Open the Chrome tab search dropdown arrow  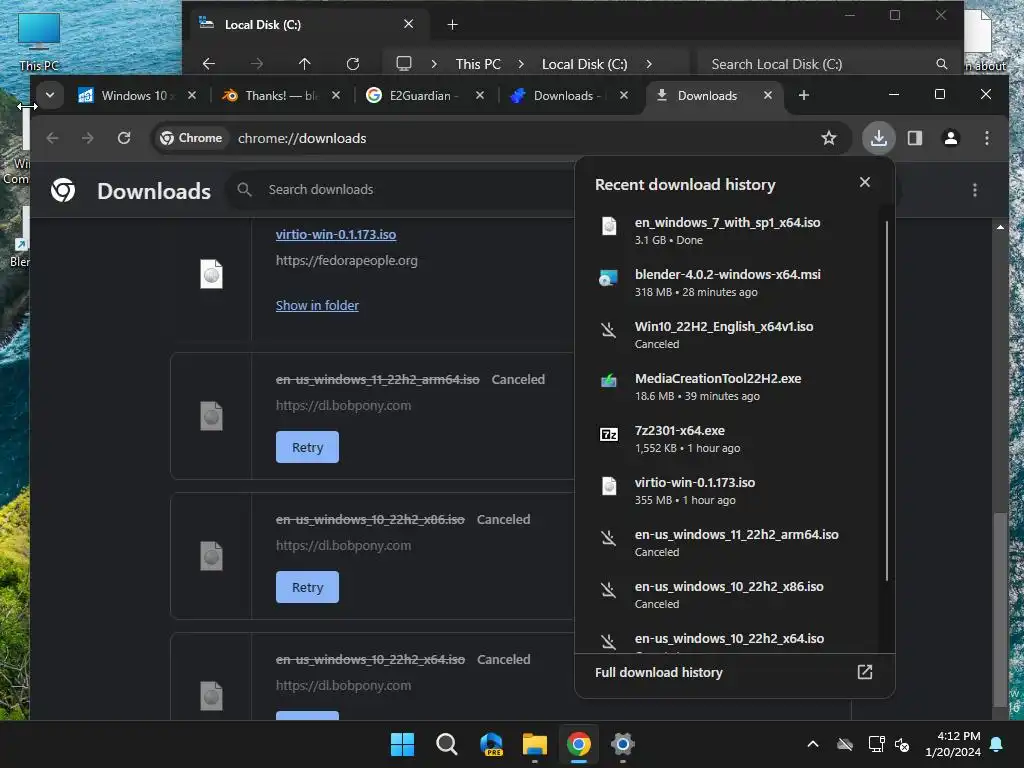(50, 95)
